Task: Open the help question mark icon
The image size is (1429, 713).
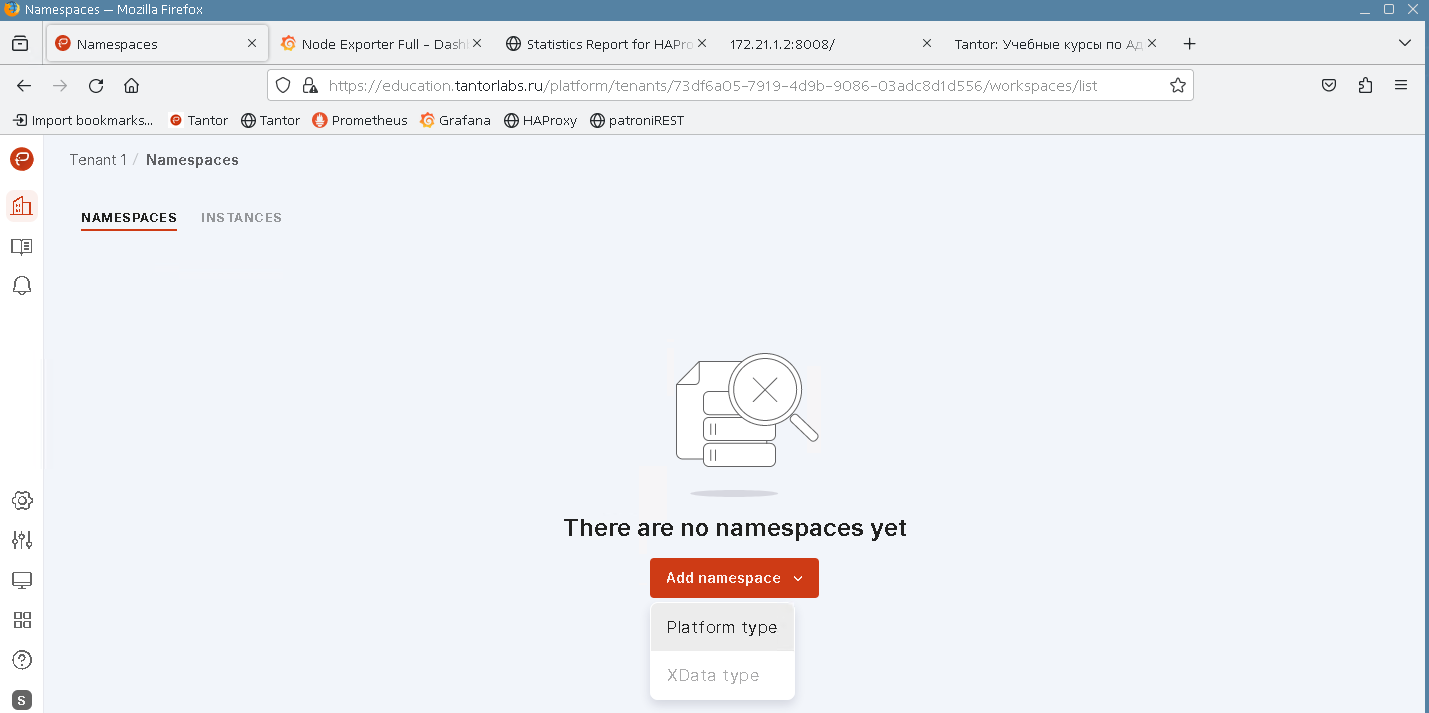Action: [x=21, y=660]
